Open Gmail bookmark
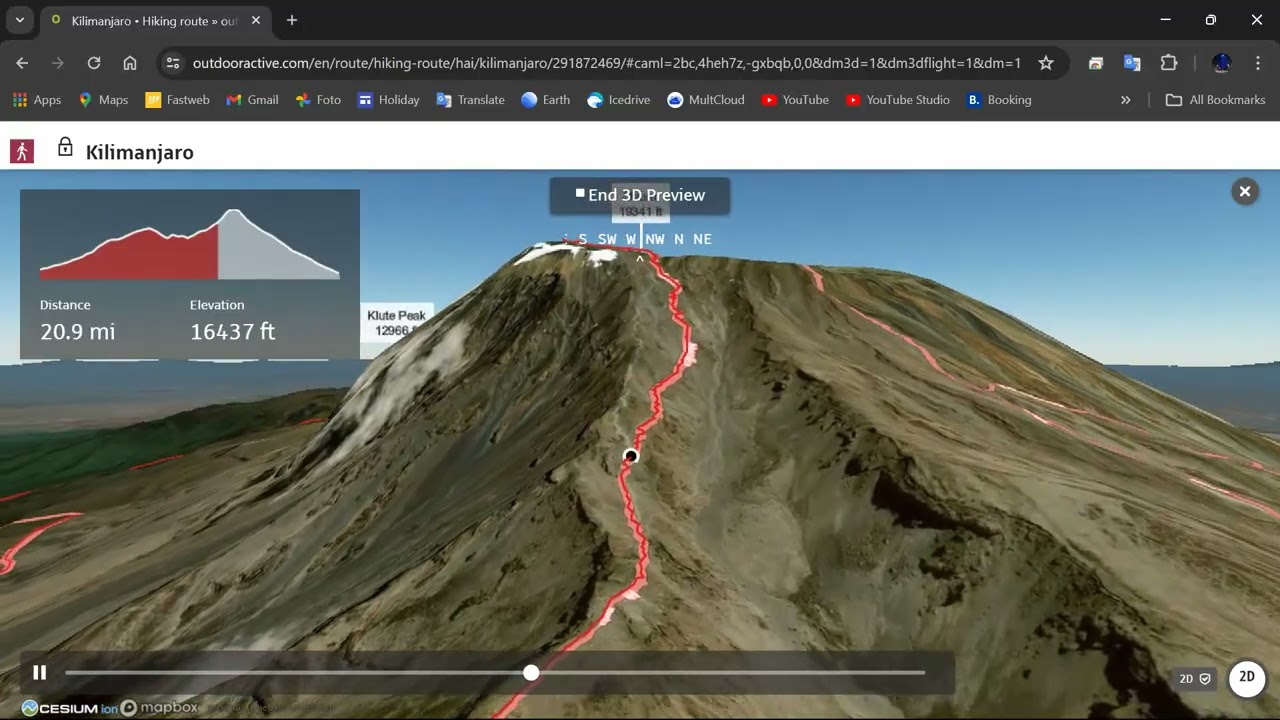Image resolution: width=1280 pixels, height=720 pixels. [252, 100]
